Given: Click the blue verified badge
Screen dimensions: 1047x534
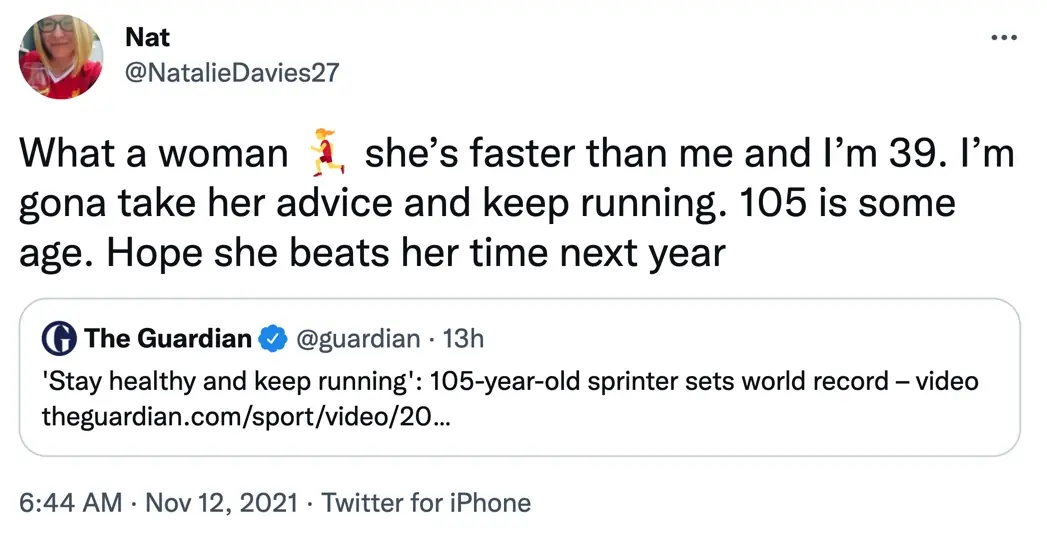Looking at the screenshot, I should click(x=271, y=339).
